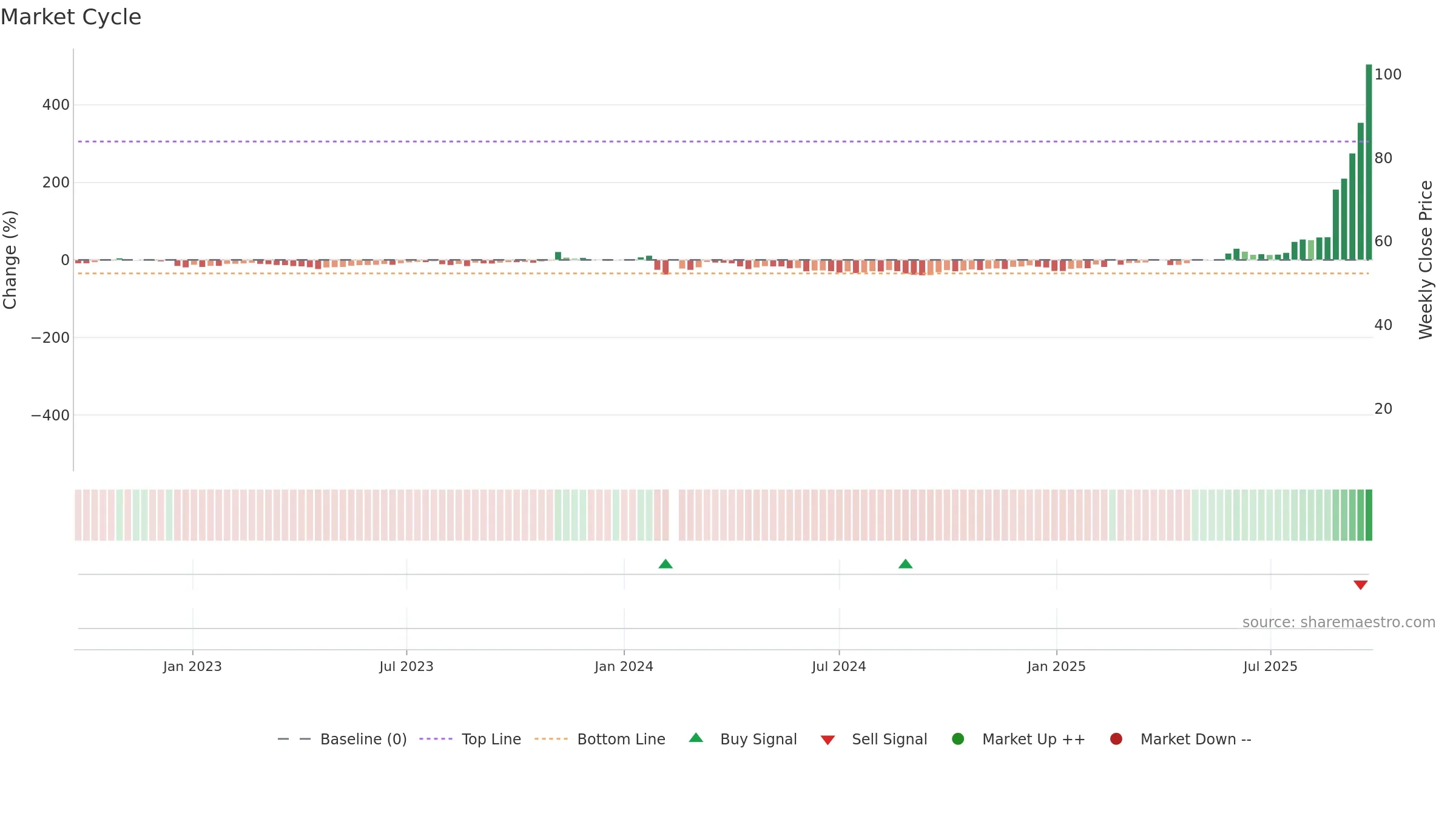Select the buy signal marker after Jul 2024
The width and height of the screenshot is (1456, 819).
[905, 564]
